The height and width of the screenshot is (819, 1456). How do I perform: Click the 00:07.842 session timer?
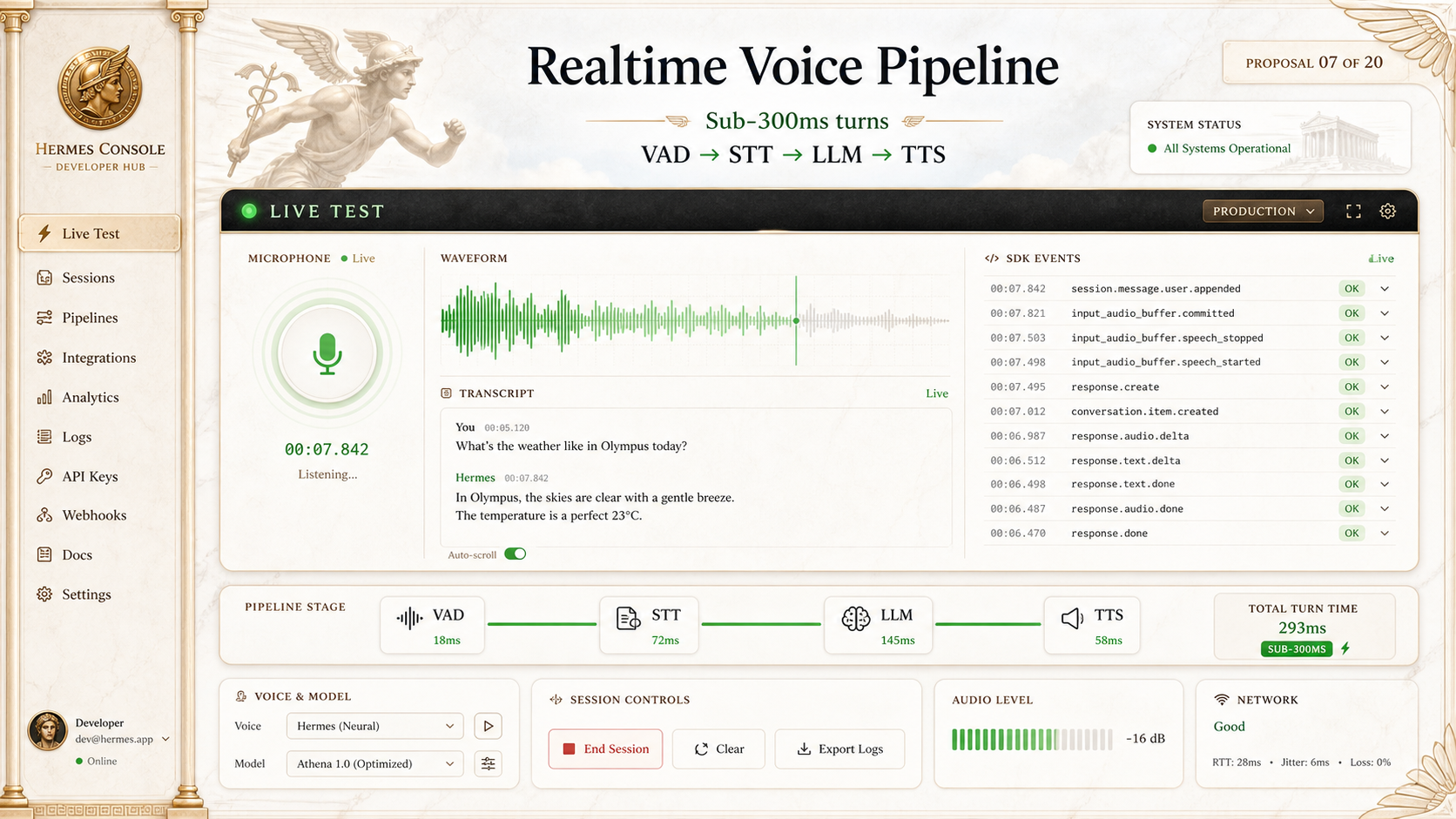pos(327,449)
